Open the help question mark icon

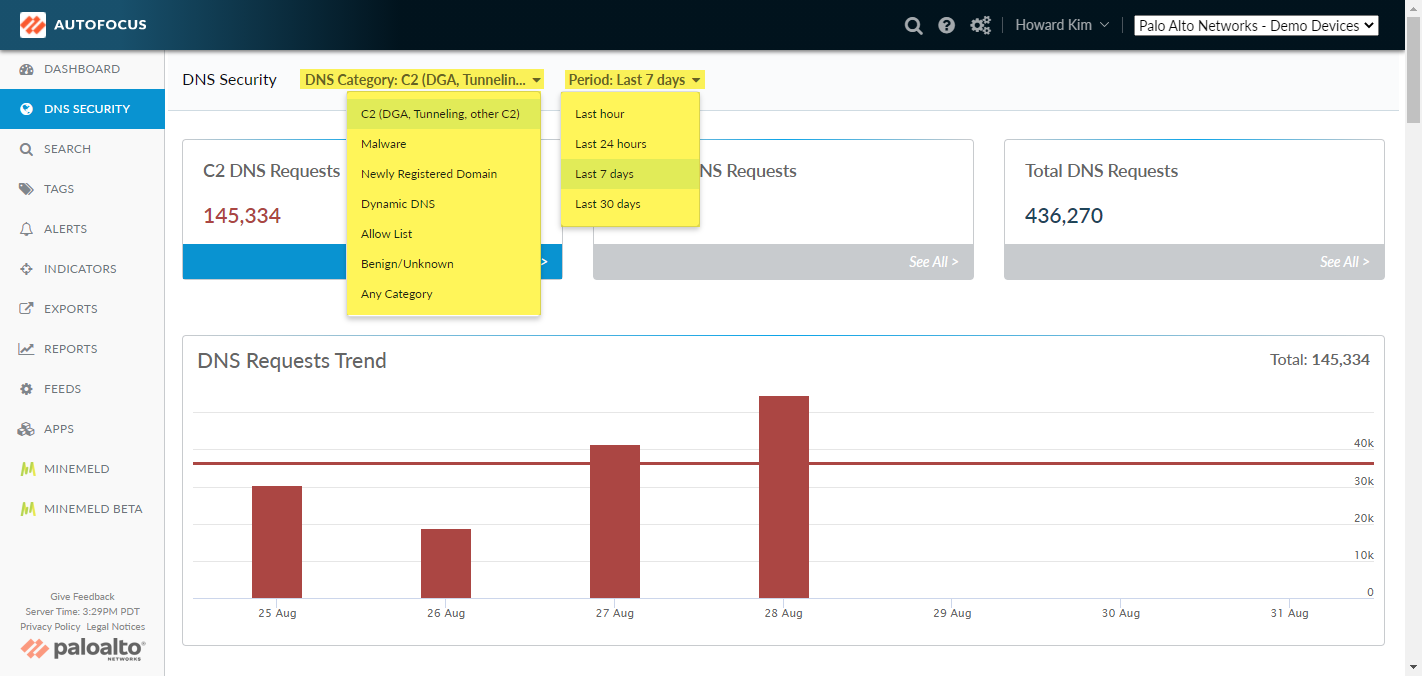point(946,26)
